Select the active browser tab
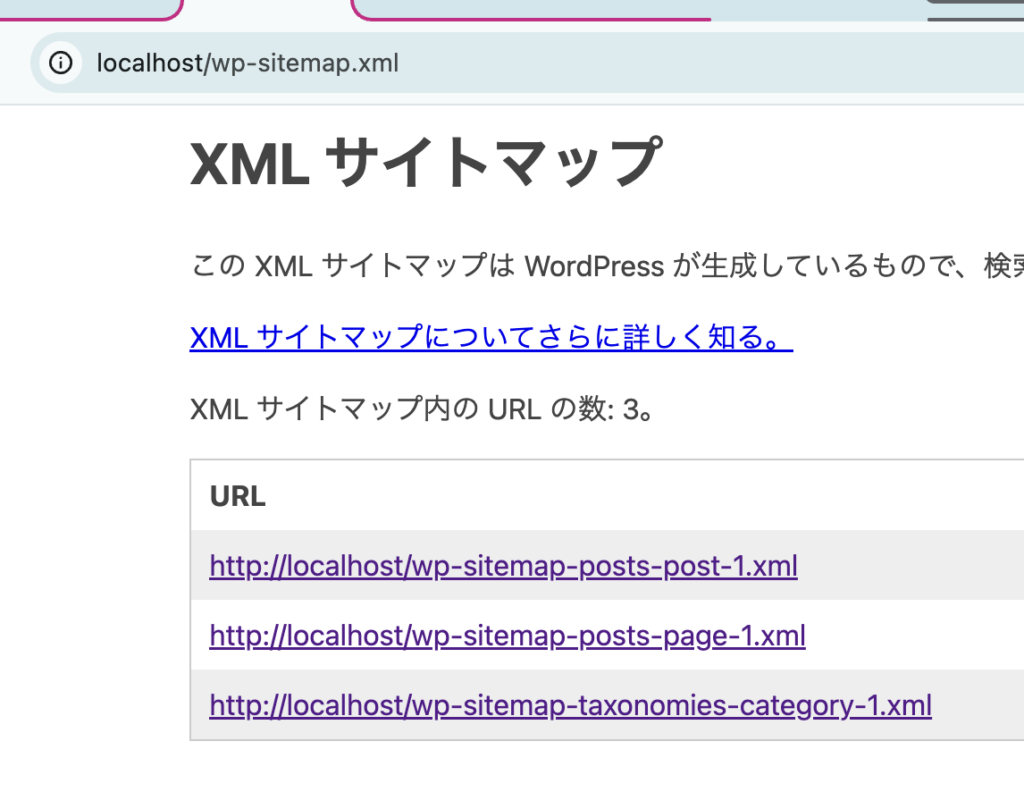The image size is (1024, 792). click(265, 8)
